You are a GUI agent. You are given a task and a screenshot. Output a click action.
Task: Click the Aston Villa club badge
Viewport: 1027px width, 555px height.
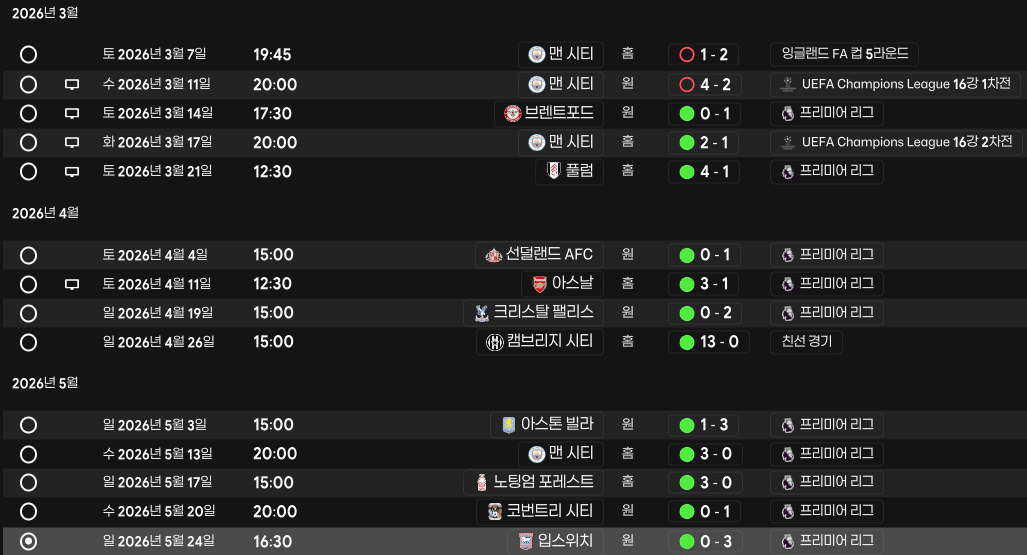[508, 425]
